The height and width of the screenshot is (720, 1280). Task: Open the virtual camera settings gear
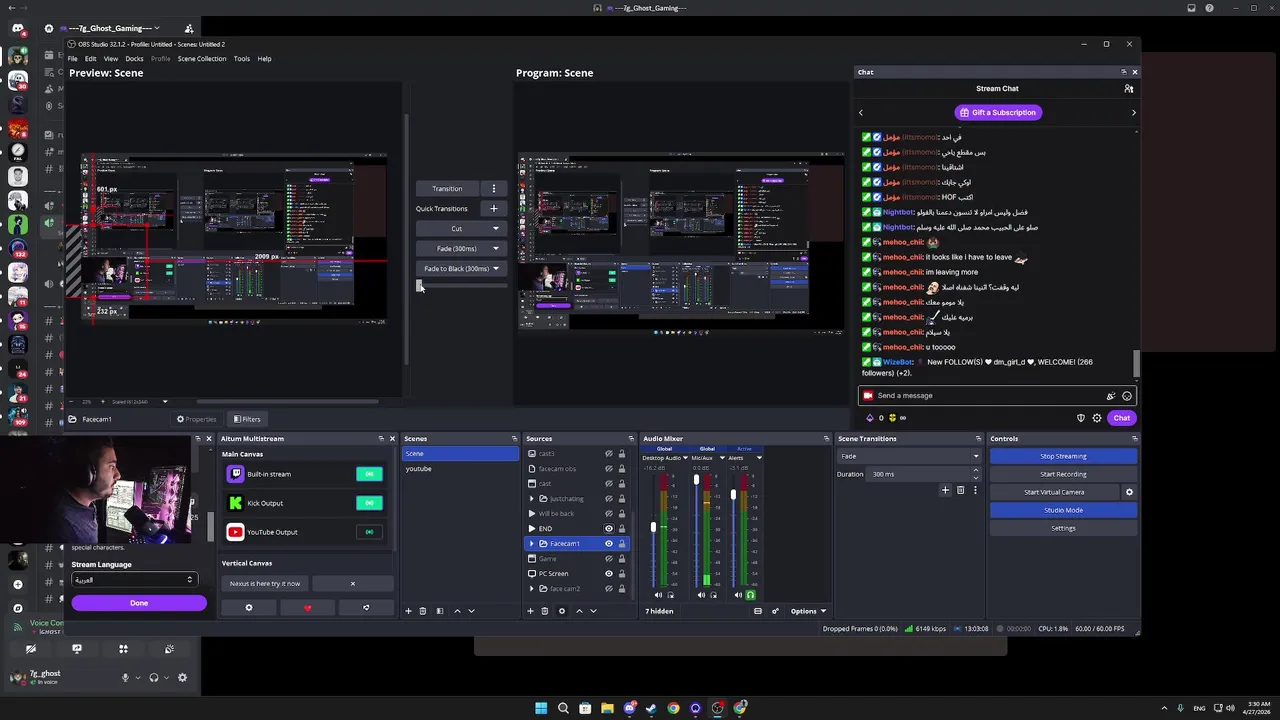tap(1129, 492)
